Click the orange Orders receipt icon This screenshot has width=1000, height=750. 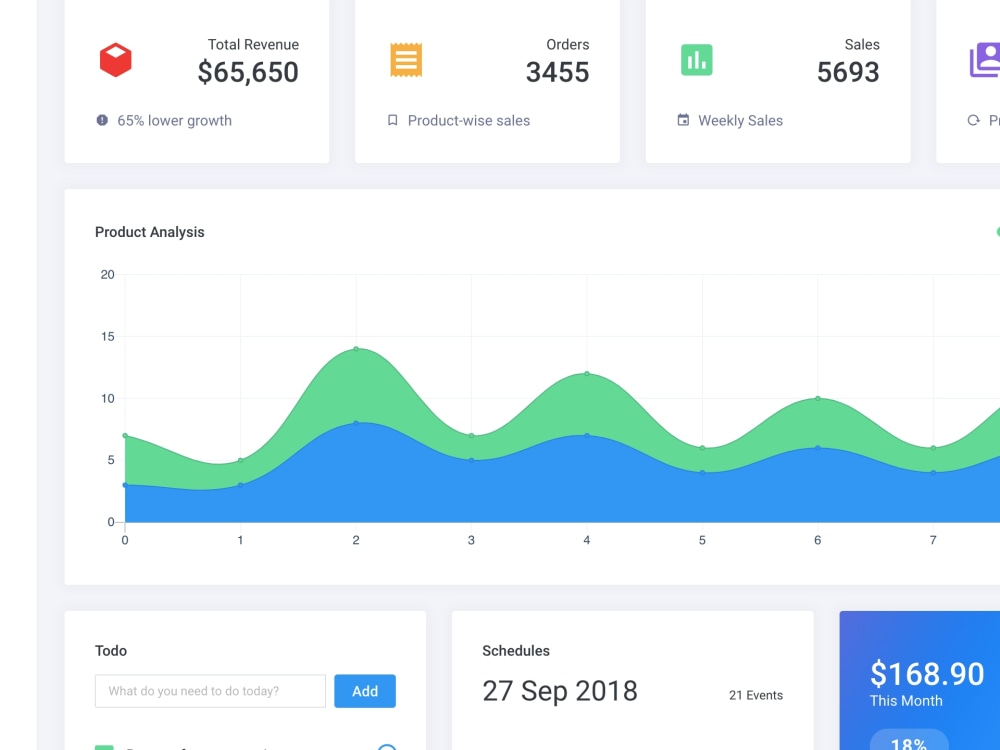point(406,59)
